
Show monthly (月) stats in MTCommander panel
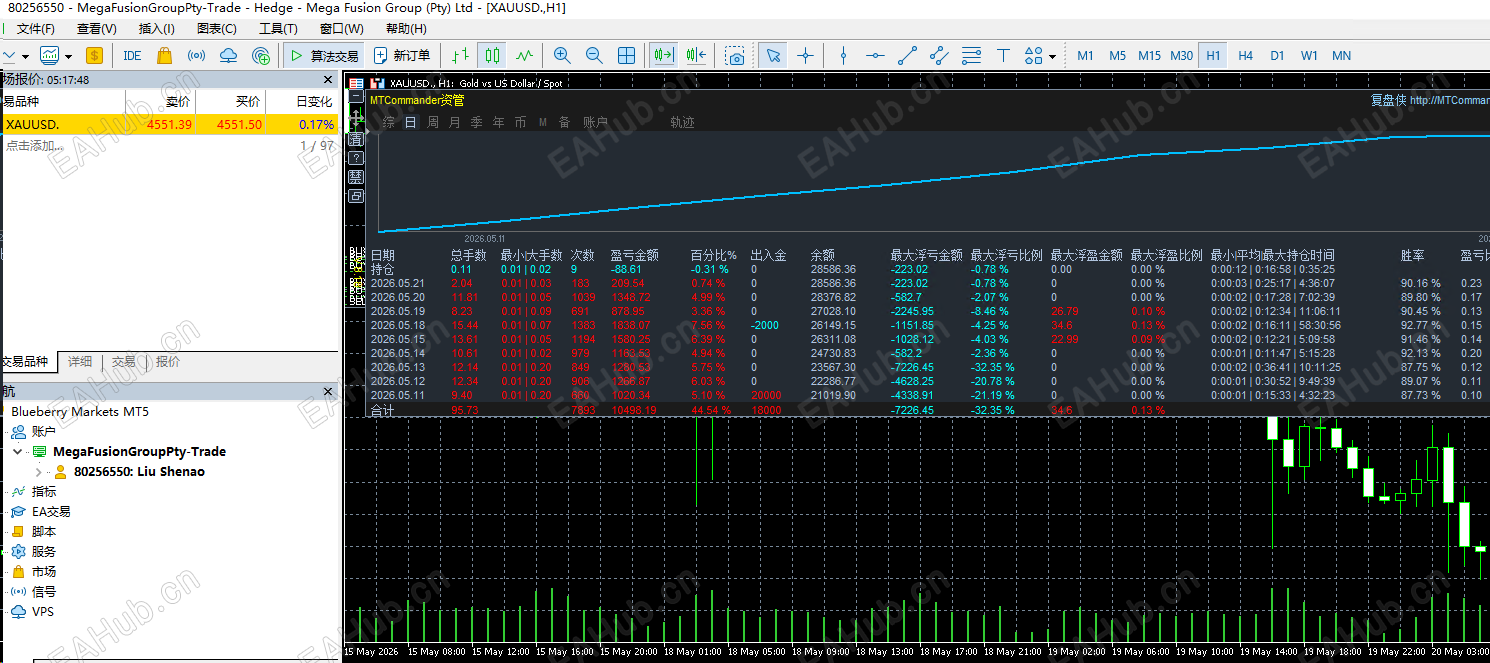coord(455,122)
